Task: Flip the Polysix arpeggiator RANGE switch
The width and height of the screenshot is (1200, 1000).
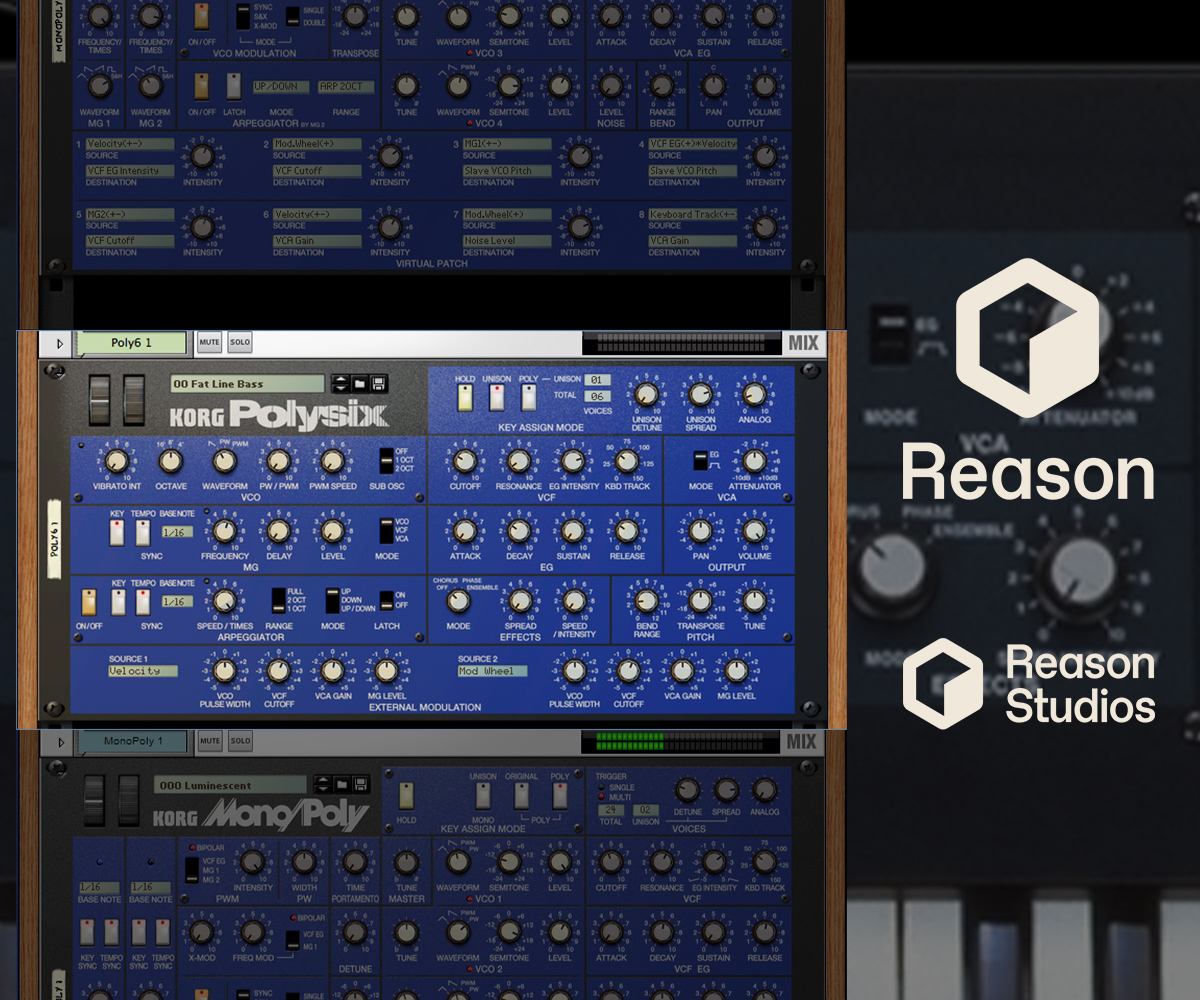Action: pos(279,600)
